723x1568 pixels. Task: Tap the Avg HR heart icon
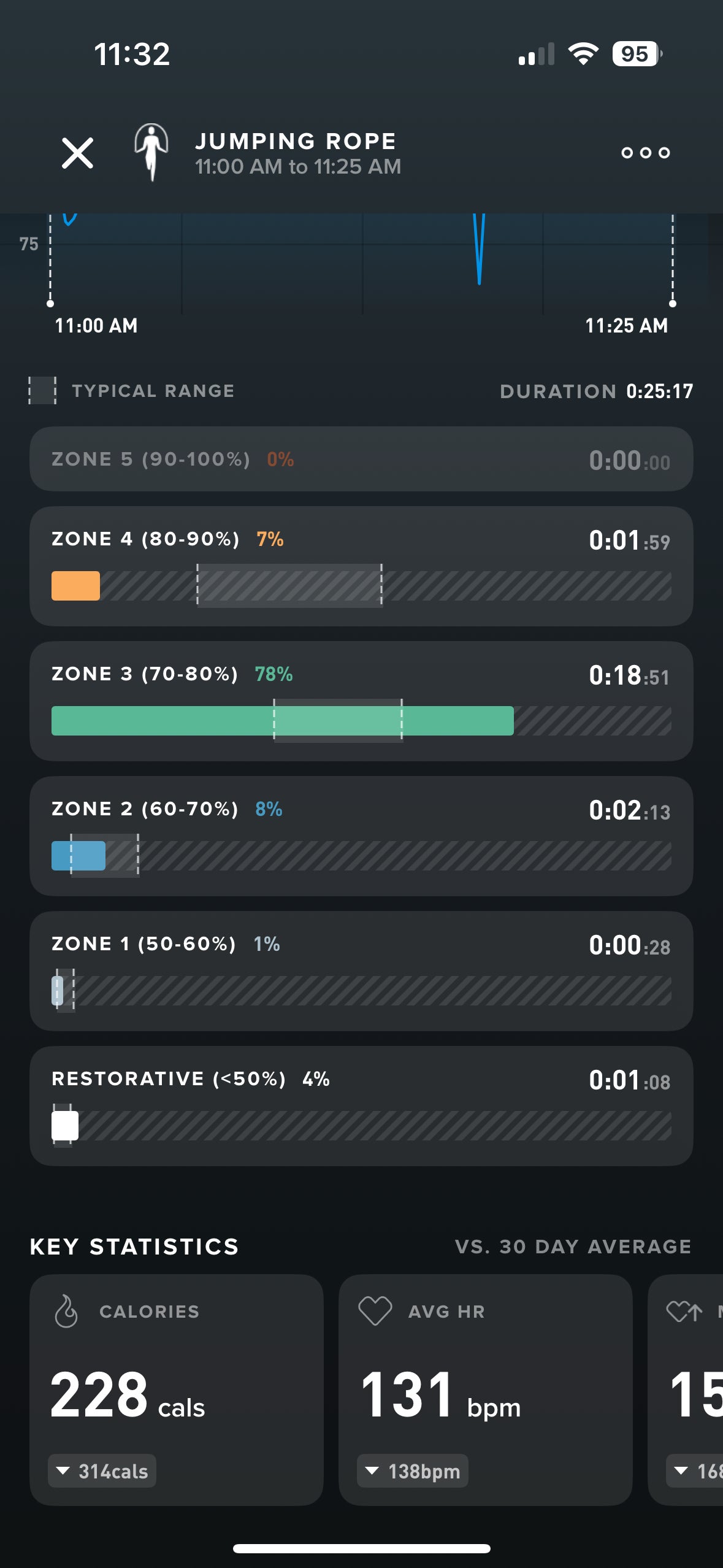[375, 1311]
